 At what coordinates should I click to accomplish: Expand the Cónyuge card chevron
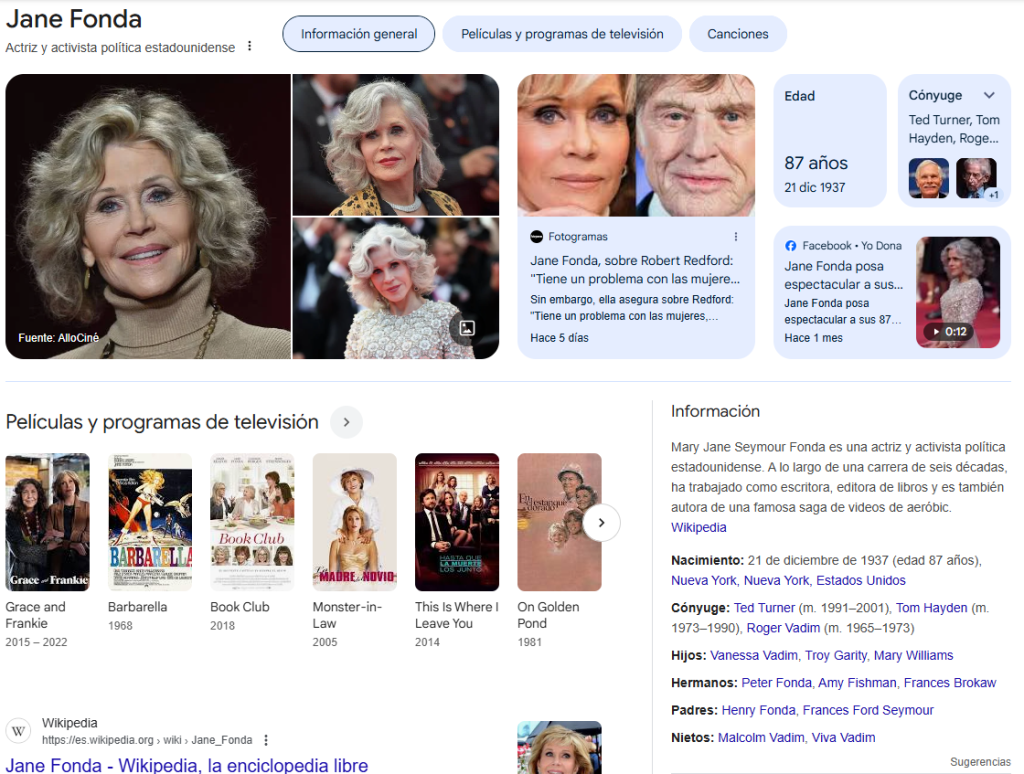click(989, 96)
